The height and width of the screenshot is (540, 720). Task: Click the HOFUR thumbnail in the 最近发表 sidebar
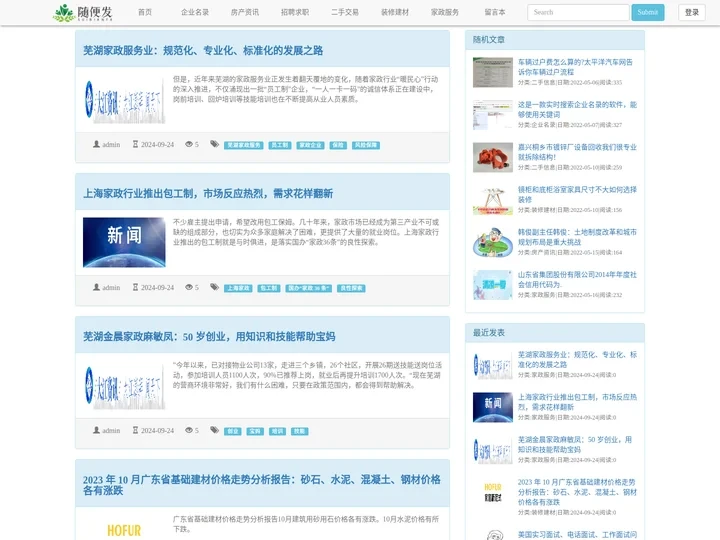tap(493, 492)
